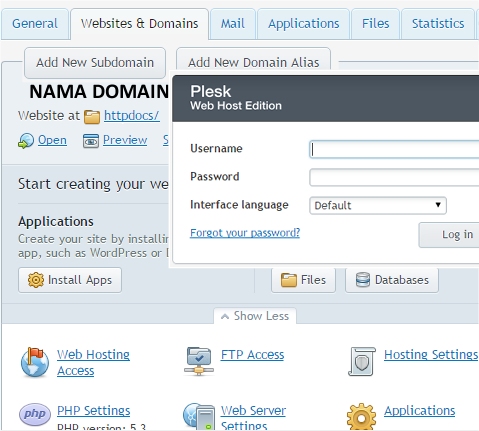
Task: Focus the Password input field
Action: (x=394, y=177)
